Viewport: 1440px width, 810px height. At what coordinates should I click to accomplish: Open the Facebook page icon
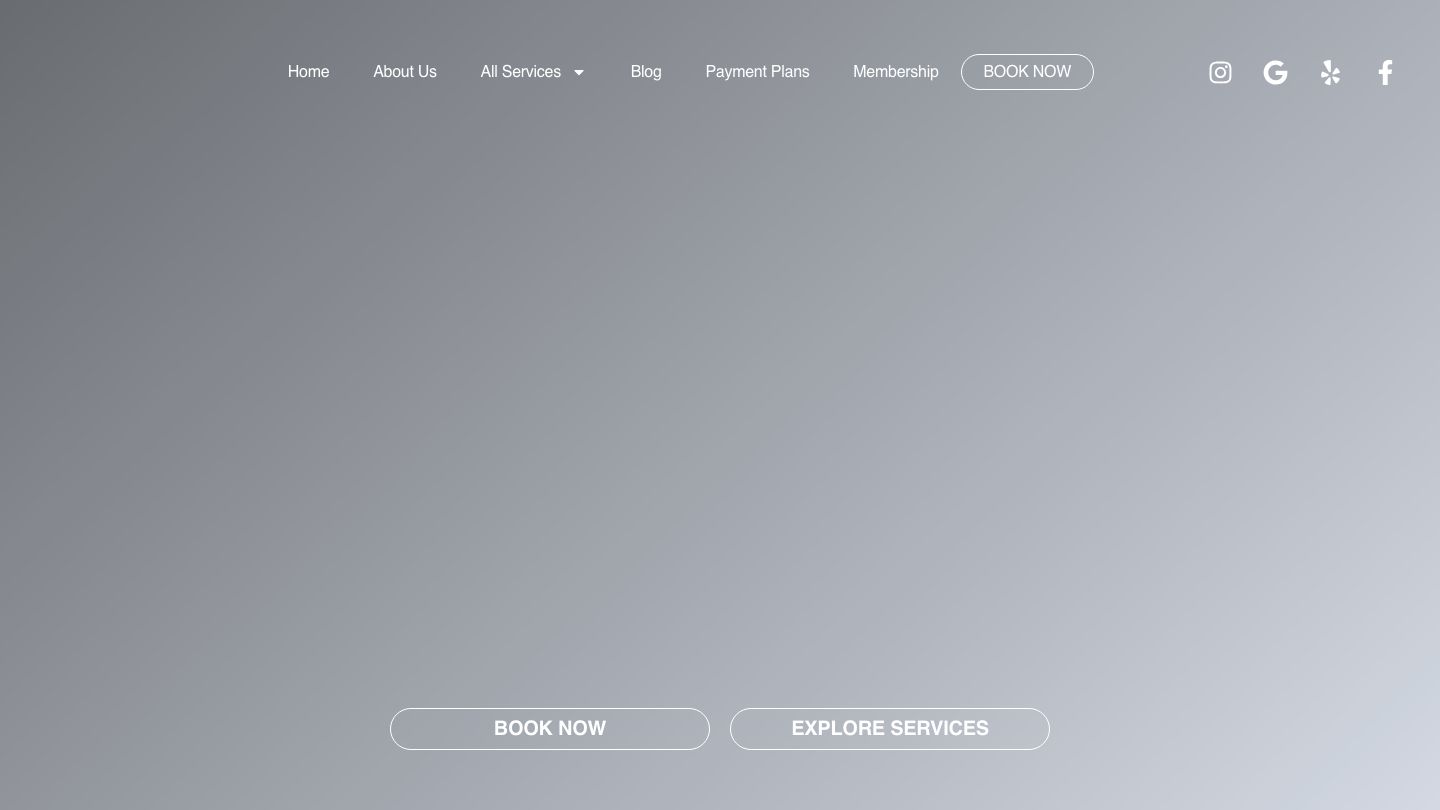pyautogui.click(x=1385, y=72)
